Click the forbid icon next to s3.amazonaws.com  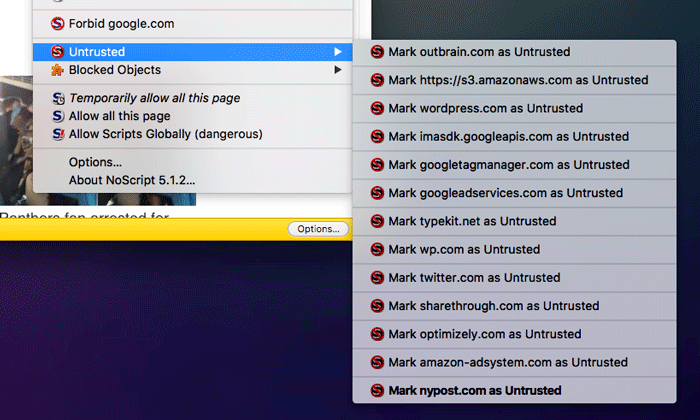coord(377,80)
